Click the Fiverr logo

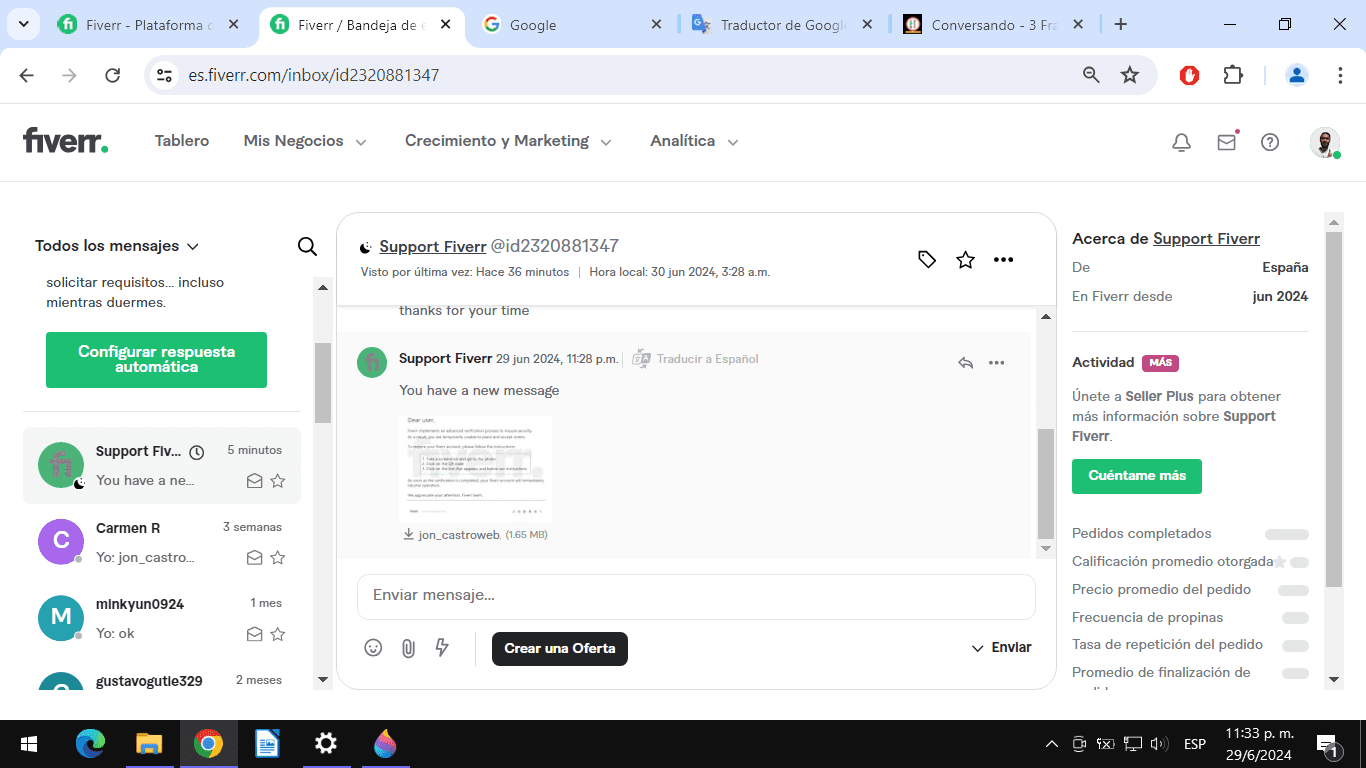[x=66, y=141]
